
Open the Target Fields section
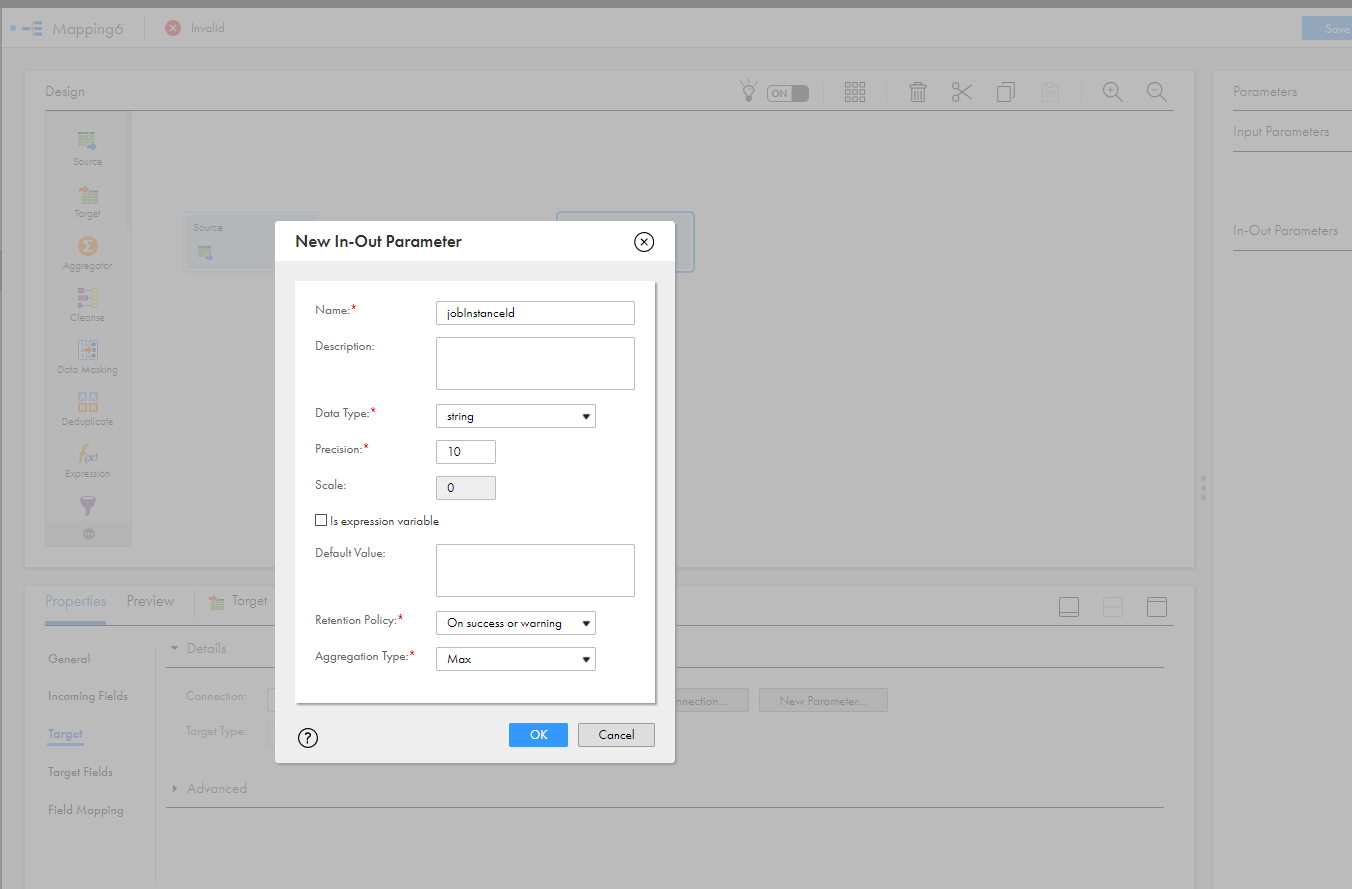tap(80, 772)
